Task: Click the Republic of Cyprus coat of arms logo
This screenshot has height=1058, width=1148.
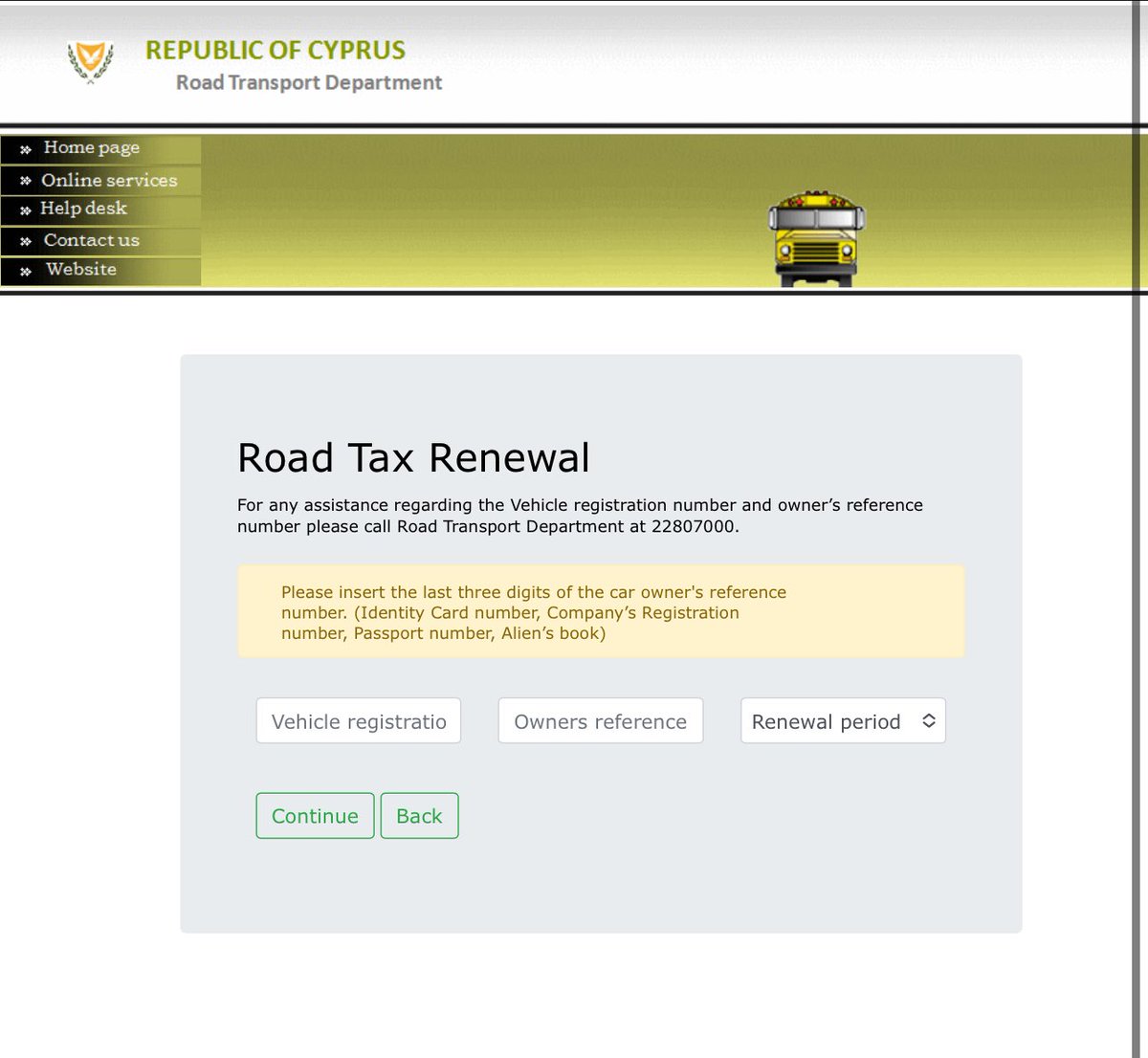Action: [x=91, y=62]
